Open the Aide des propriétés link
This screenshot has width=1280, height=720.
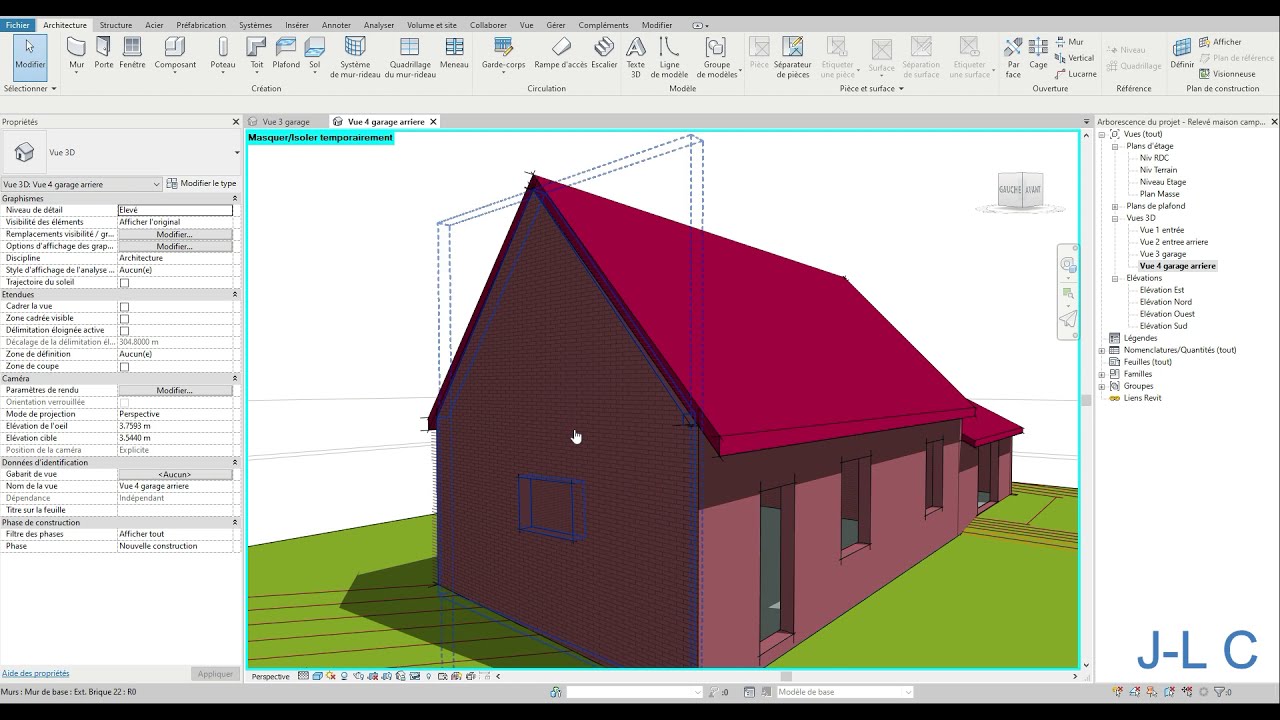(36, 673)
